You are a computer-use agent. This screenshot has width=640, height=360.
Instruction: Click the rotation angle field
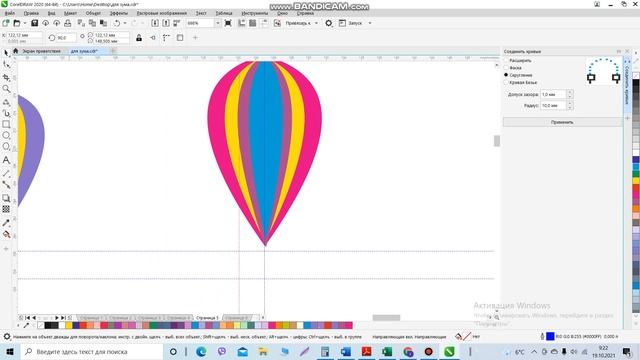65,38
